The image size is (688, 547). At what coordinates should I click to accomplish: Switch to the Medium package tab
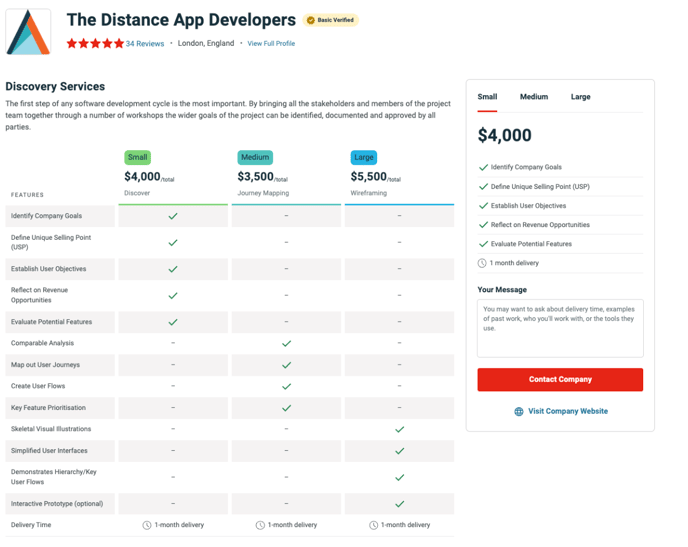pos(534,97)
